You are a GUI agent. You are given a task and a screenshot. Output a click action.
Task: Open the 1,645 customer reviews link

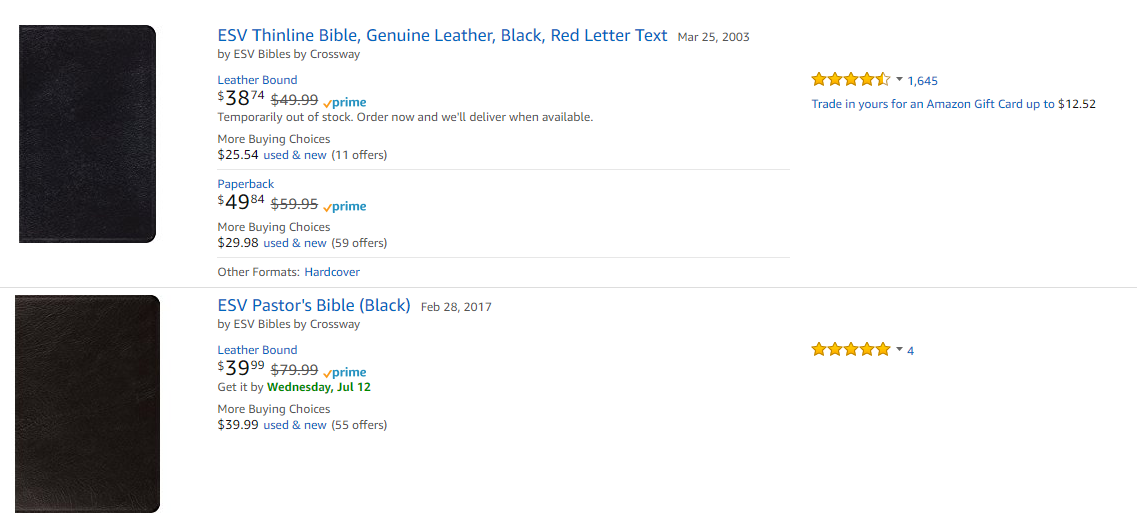922,81
